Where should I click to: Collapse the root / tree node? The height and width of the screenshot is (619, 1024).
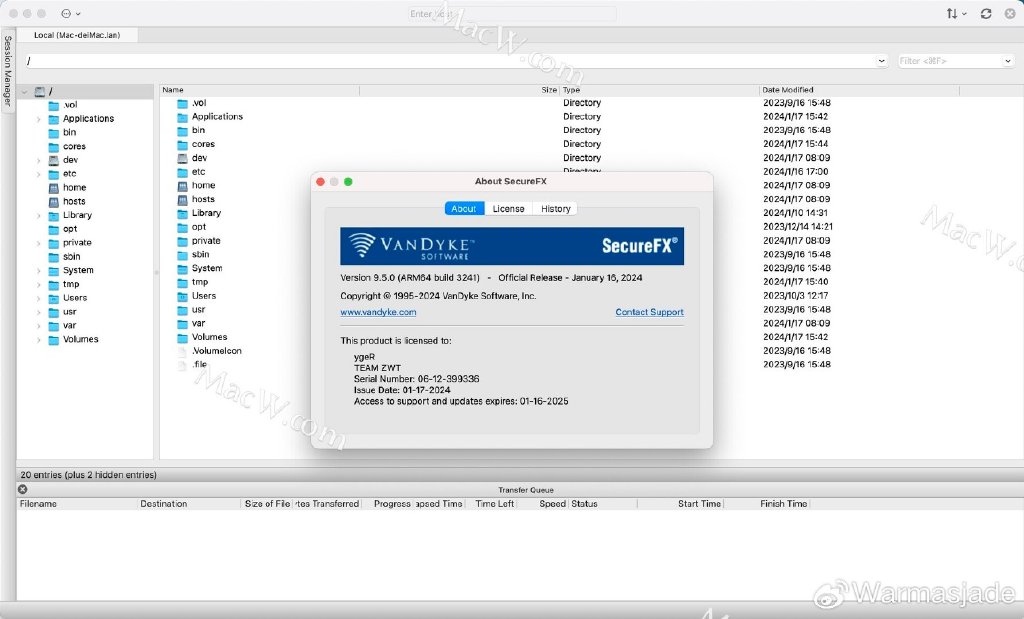point(25,92)
